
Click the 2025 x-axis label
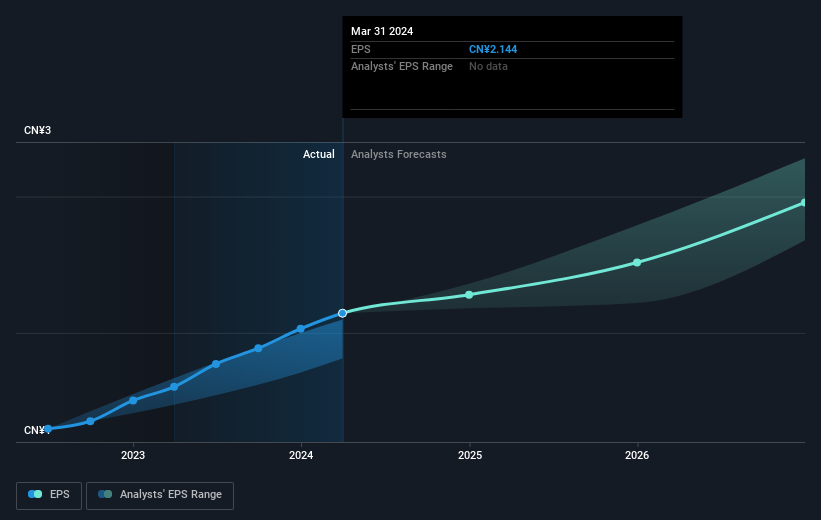pos(470,455)
